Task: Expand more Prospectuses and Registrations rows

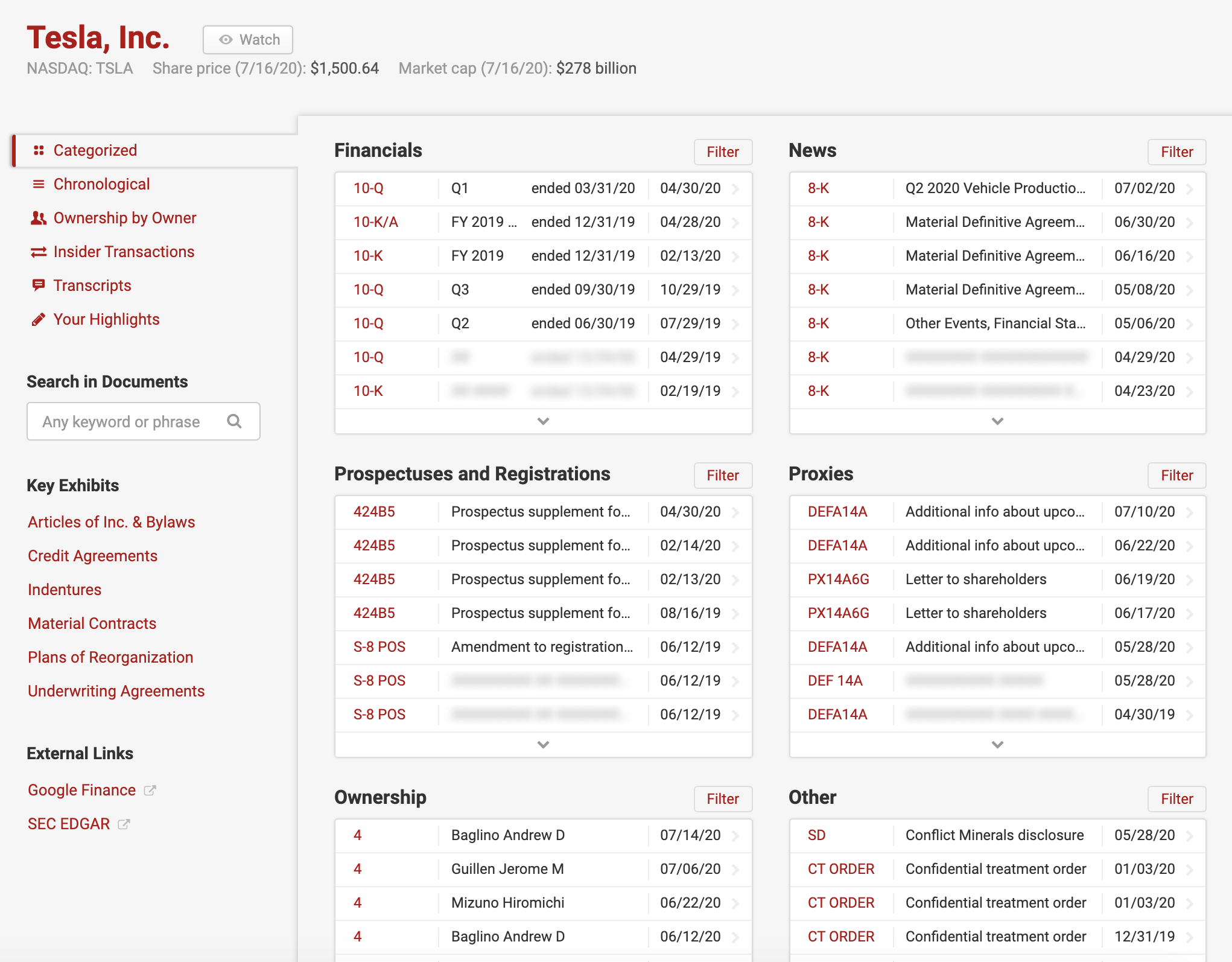Action: [x=543, y=745]
